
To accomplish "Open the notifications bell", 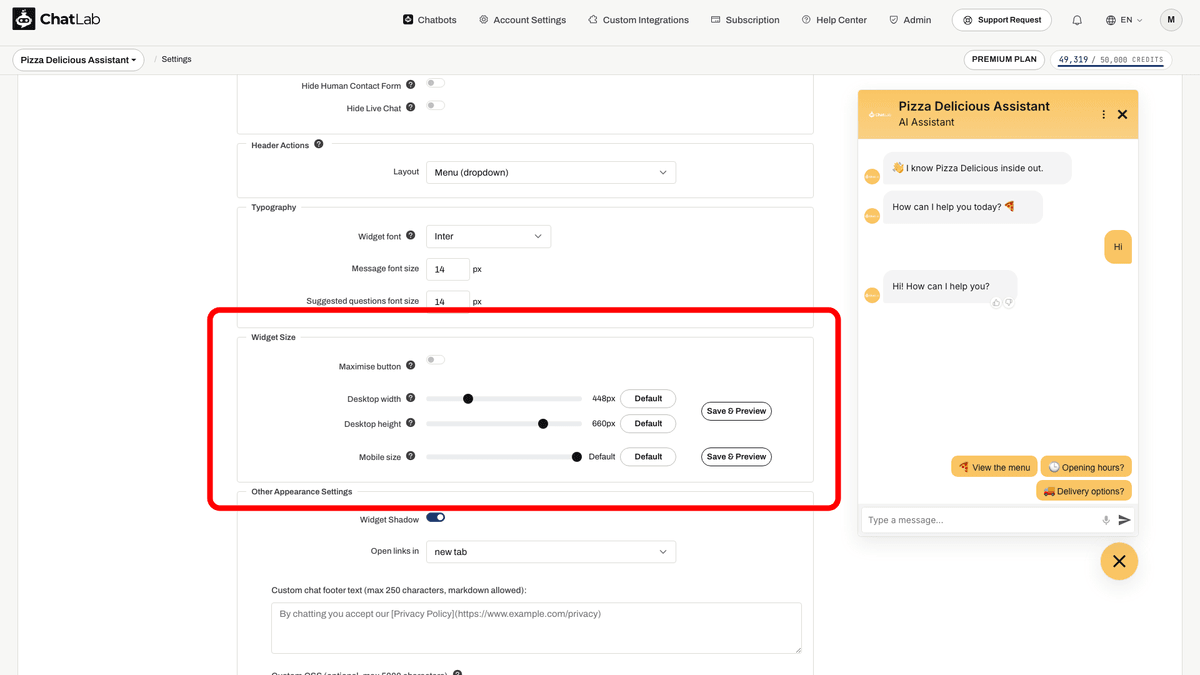I will click(x=1077, y=20).
